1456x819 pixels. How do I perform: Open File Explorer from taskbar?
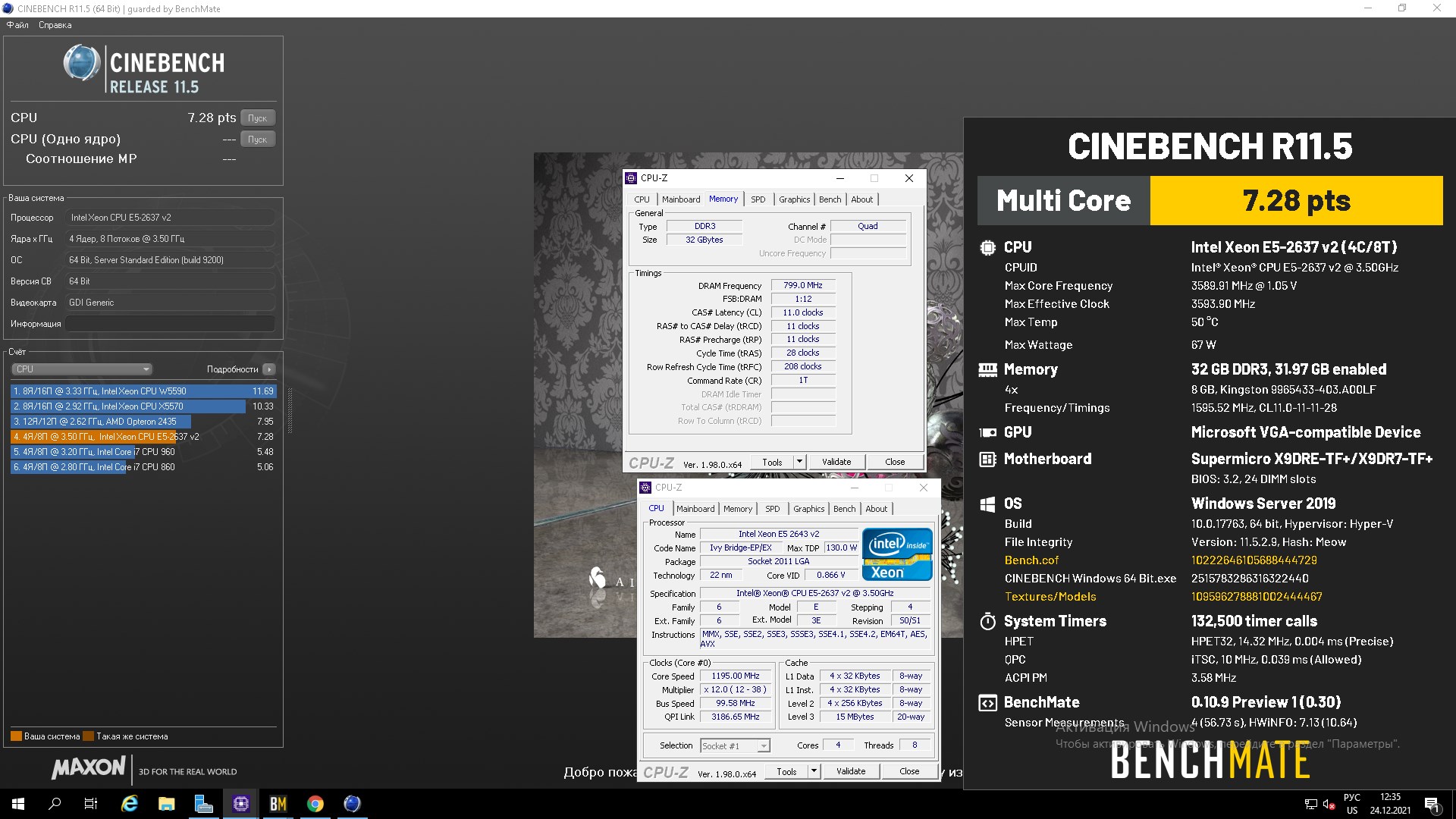(x=167, y=804)
